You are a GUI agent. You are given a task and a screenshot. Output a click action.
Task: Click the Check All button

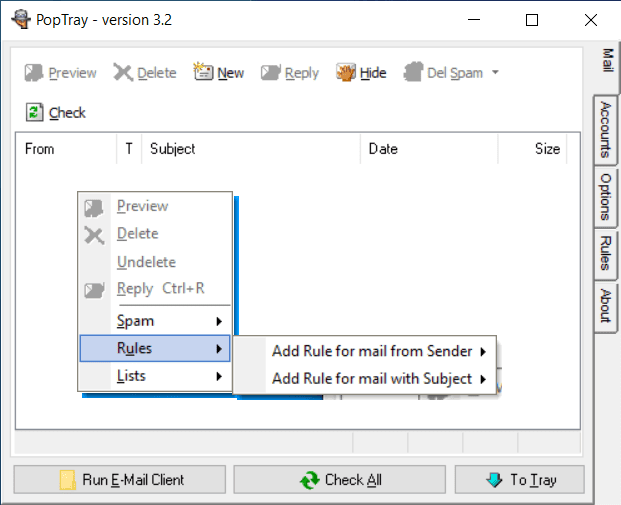pos(340,480)
